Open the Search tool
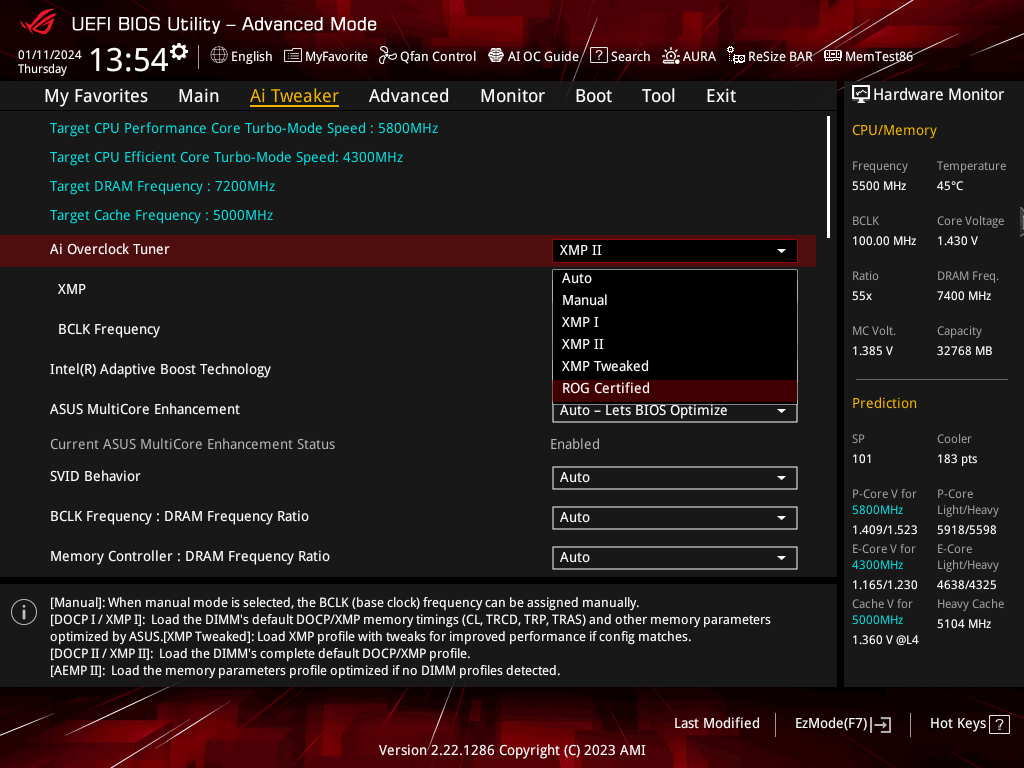Image resolution: width=1024 pixels, height=768 pixels. click(620, 56)
